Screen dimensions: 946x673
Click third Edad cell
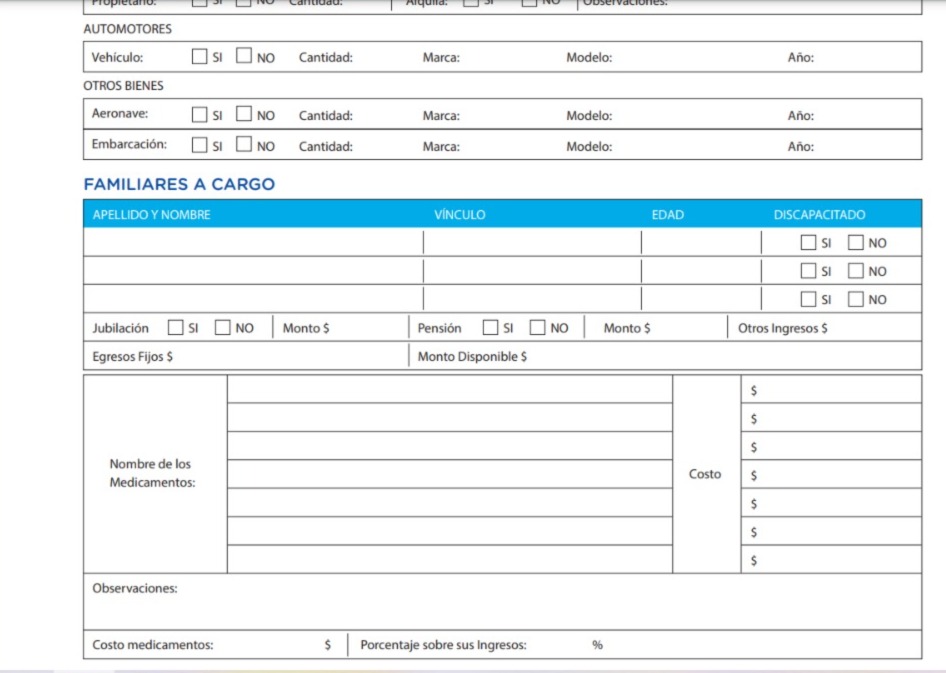click(x=701, y=299)
